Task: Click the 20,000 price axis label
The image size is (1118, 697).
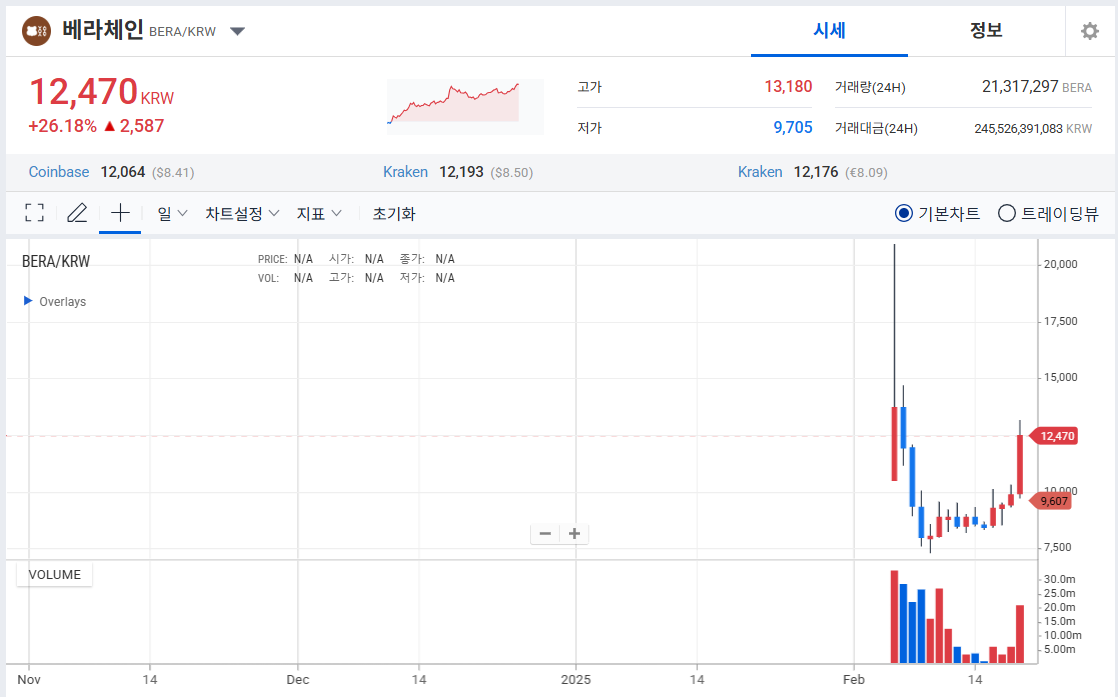Action: point(1060,264)
